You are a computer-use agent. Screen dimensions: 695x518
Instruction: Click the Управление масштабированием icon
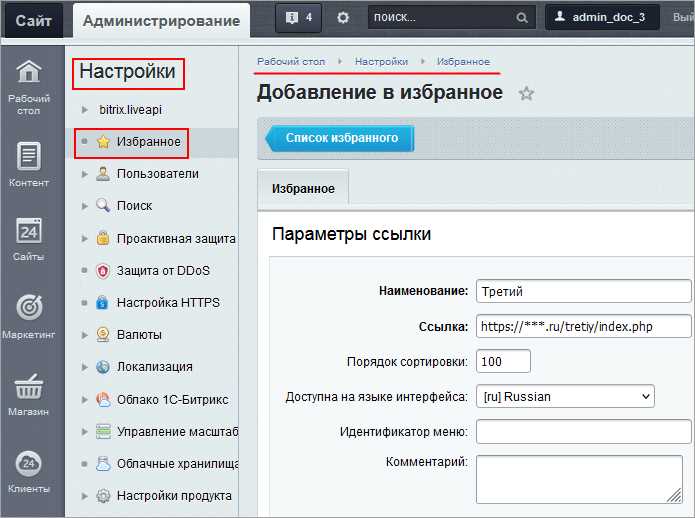click(103, 431)
